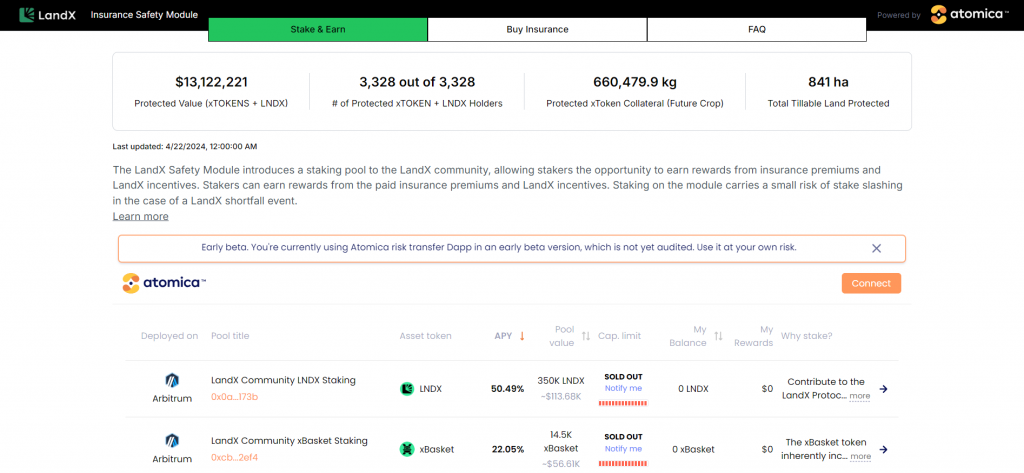This screenshot has height=473, width=1024.
Task: Click Notify me for the xBasket pool
Action: 623,449
